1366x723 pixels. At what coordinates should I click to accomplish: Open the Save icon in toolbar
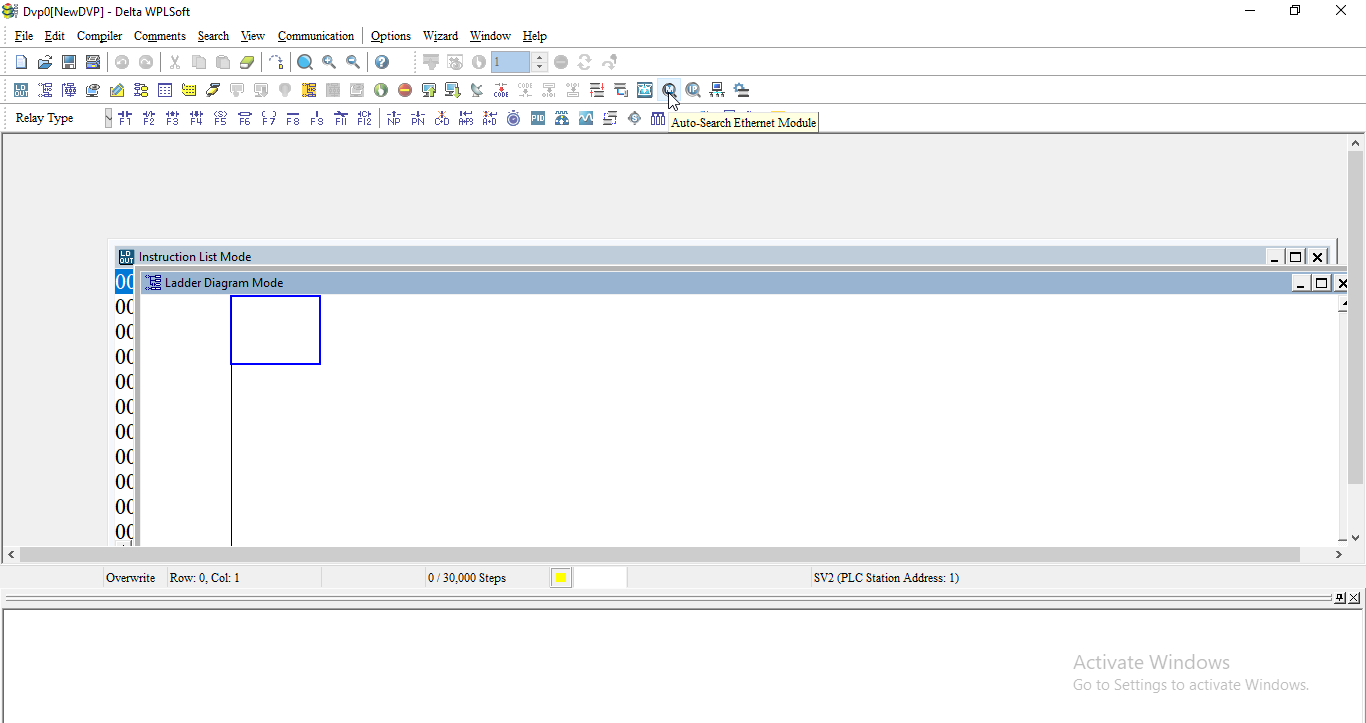coord(69,62)
